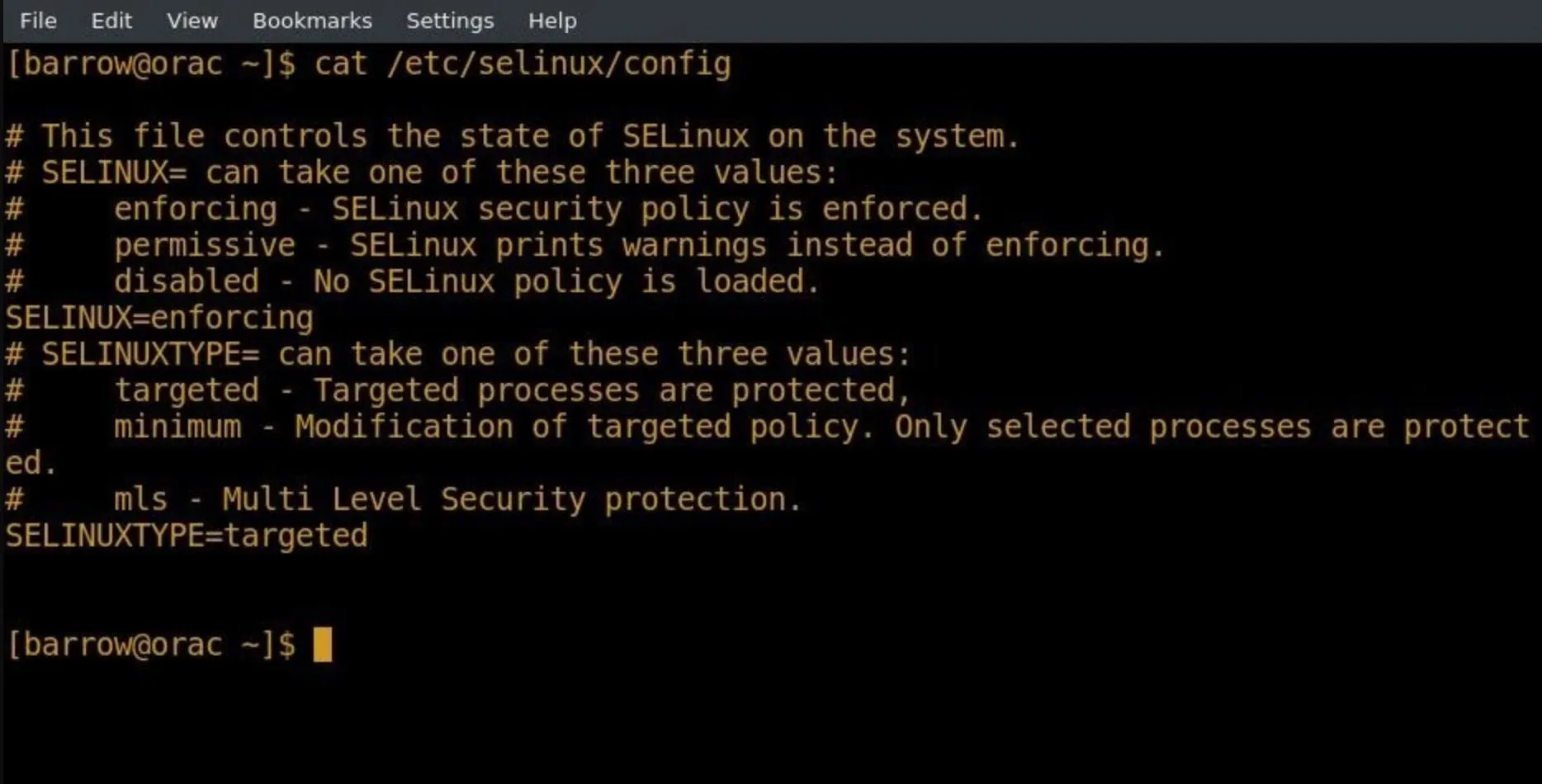Click the 'disabled - No SELinux policy' line
1542x784 pixels.
click(x=466, y=281)
